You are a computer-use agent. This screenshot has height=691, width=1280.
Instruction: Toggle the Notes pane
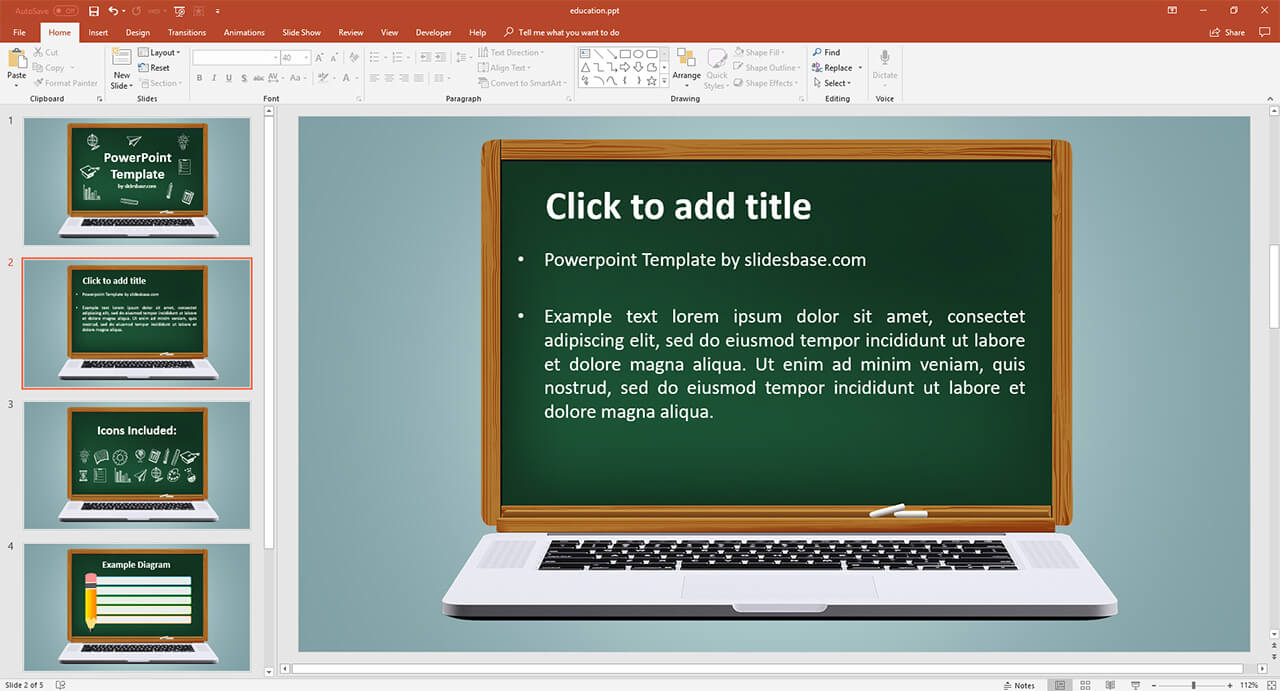tap(1018, 685)
